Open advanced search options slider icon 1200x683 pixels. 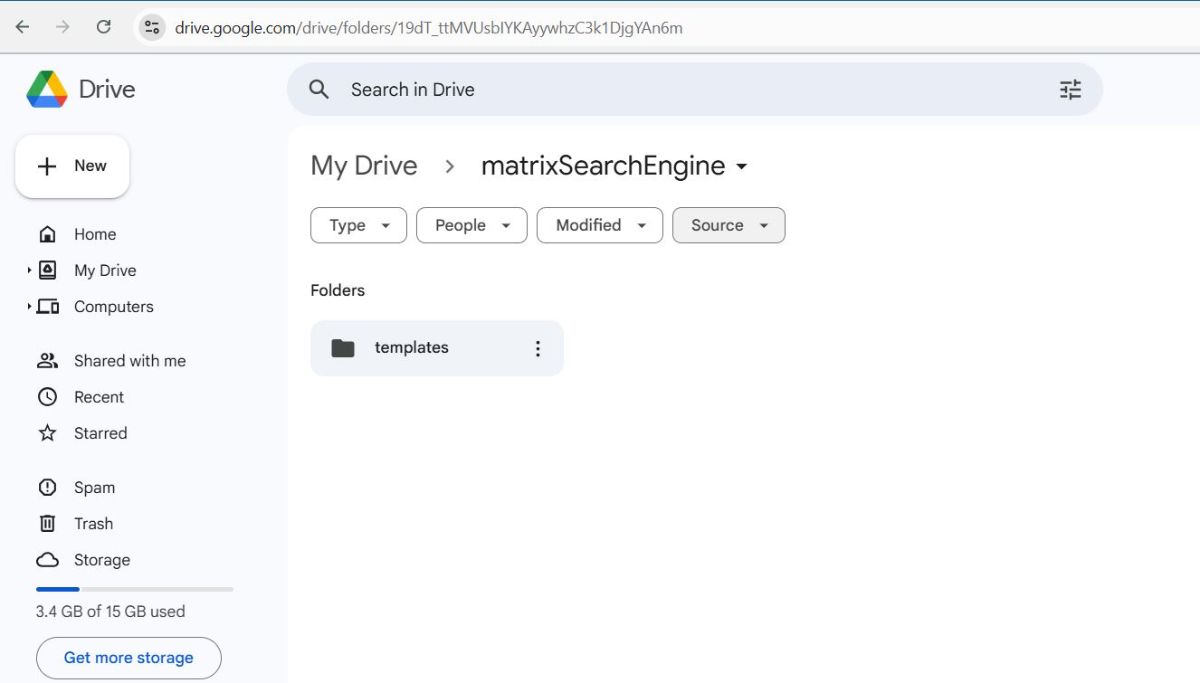tap(1070, 90)
